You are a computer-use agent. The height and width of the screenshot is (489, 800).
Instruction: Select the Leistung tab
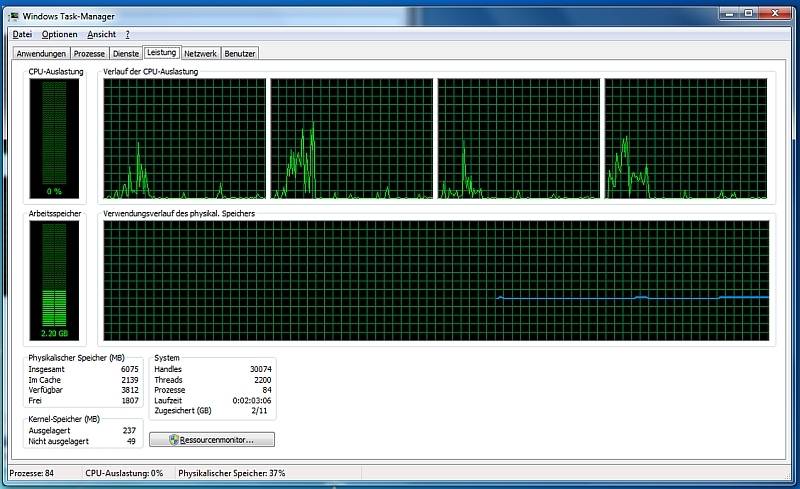coord(161,52)
